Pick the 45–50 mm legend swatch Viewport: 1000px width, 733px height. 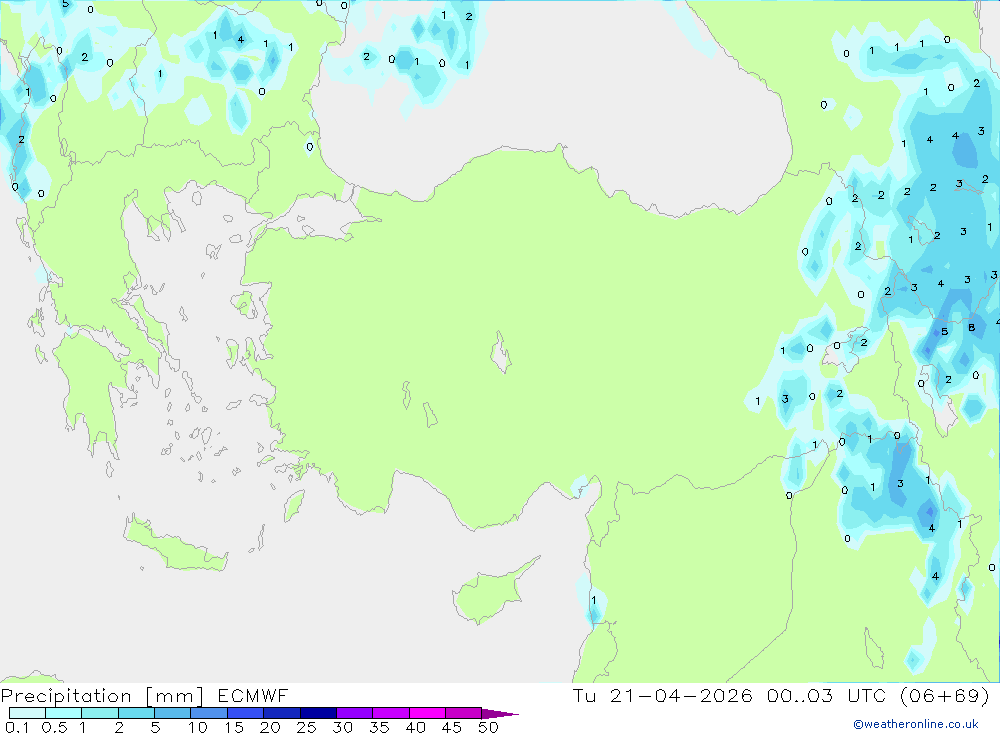(464, 713)
